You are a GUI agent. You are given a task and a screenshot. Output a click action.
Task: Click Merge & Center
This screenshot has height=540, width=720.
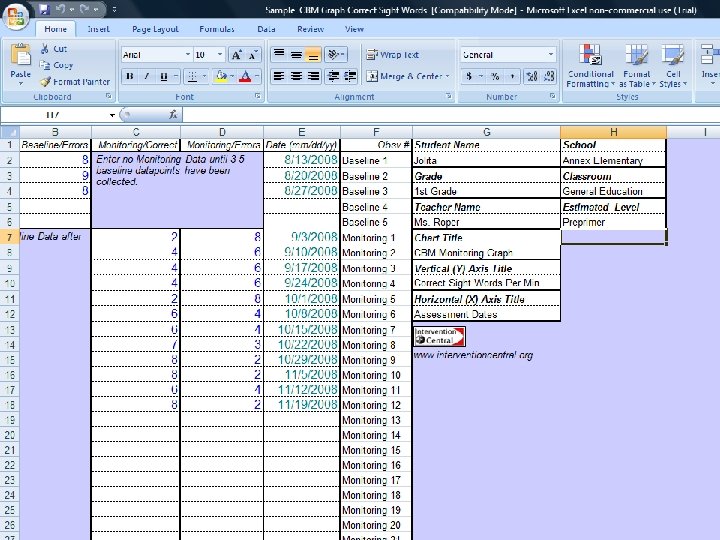pos(404,76)
